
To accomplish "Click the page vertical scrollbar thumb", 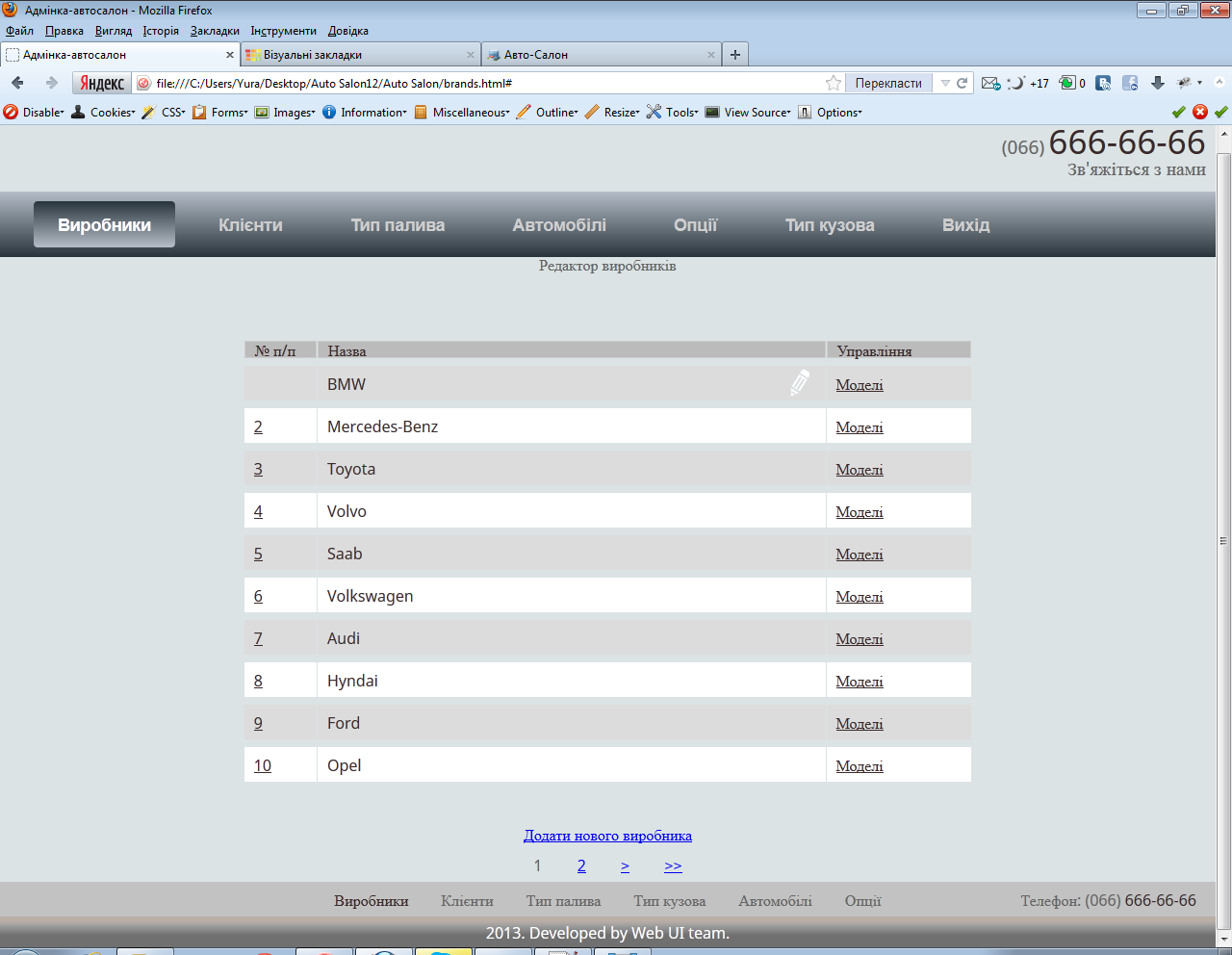I will point(1224,539).
